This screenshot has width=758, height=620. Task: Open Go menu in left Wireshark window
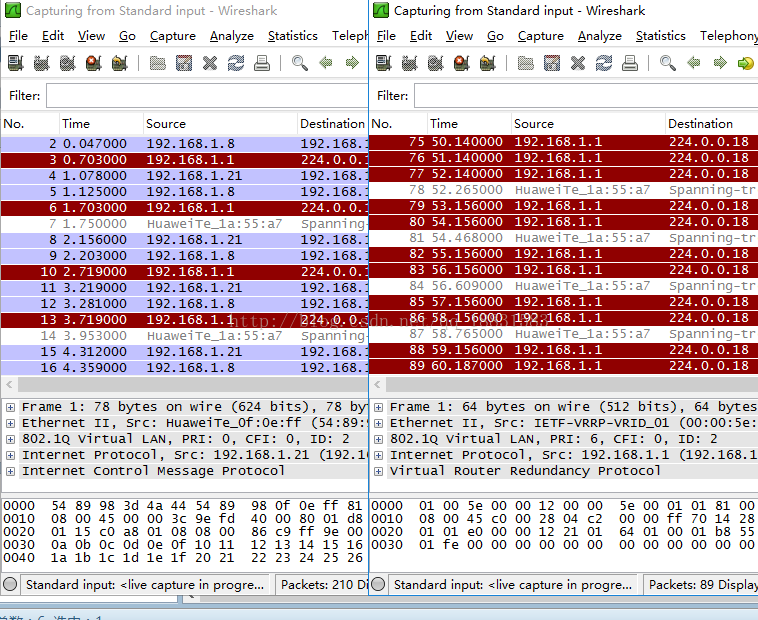[x=127, y=36]
